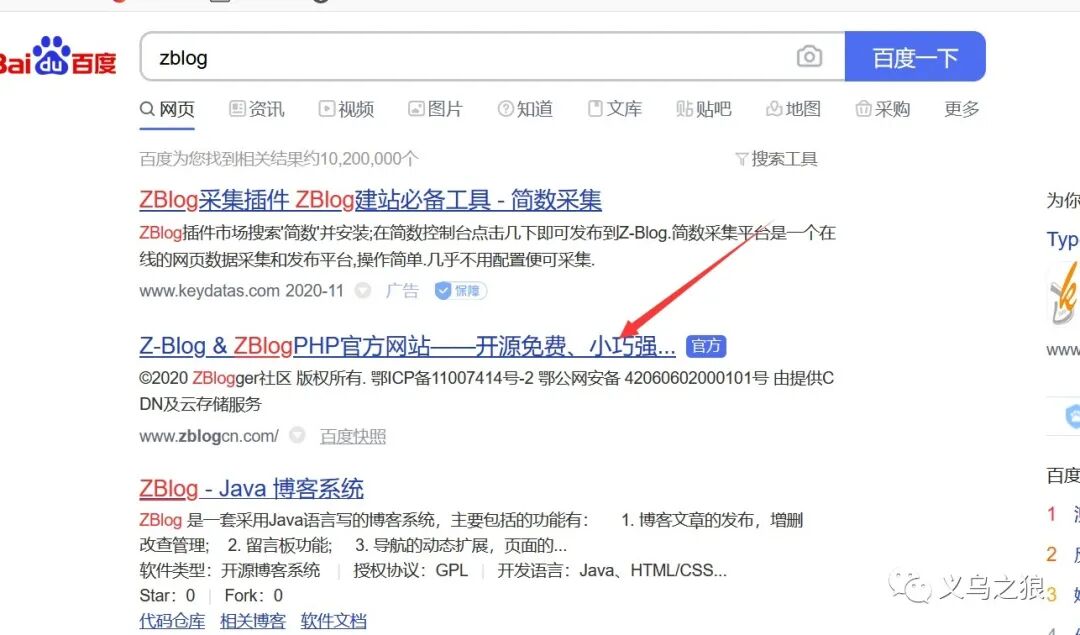Click the 官方 badge on the ZBlogPHP result
The width and height of the screenshot is (1080, 635).
pos(705,345)
